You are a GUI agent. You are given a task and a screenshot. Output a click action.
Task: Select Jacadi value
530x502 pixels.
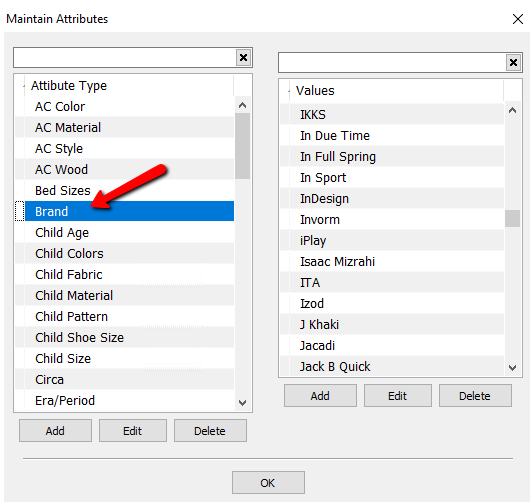tap(392, 345)
